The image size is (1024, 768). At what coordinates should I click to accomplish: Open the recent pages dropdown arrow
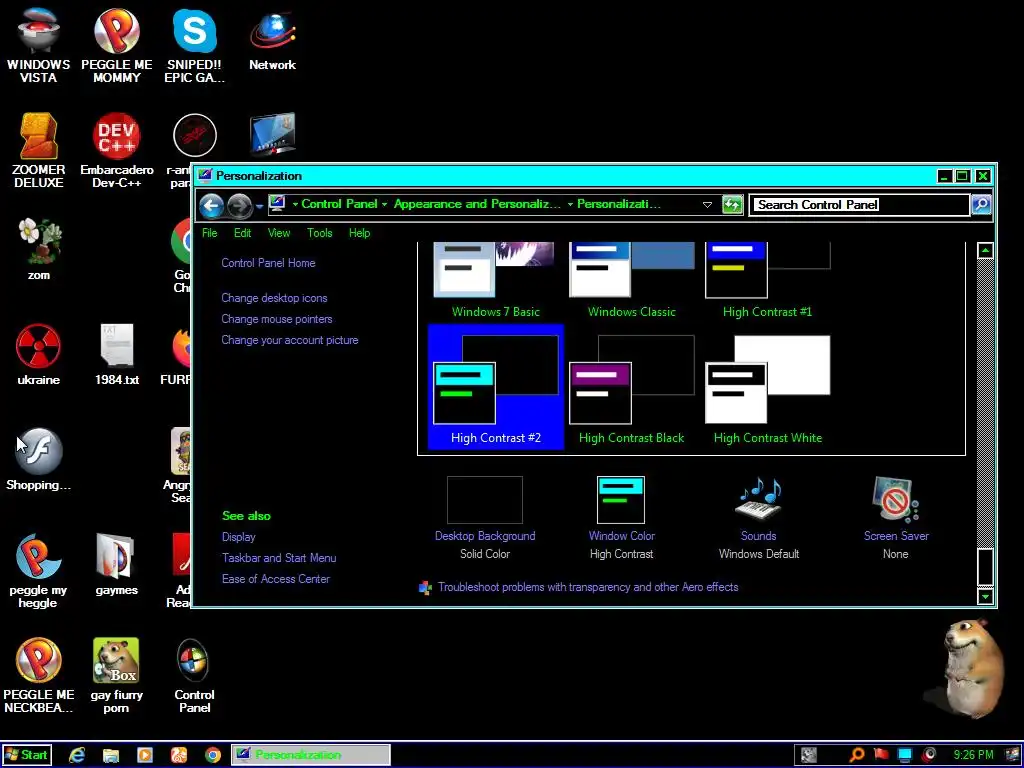pyautogui.click(x=259, y=206)
